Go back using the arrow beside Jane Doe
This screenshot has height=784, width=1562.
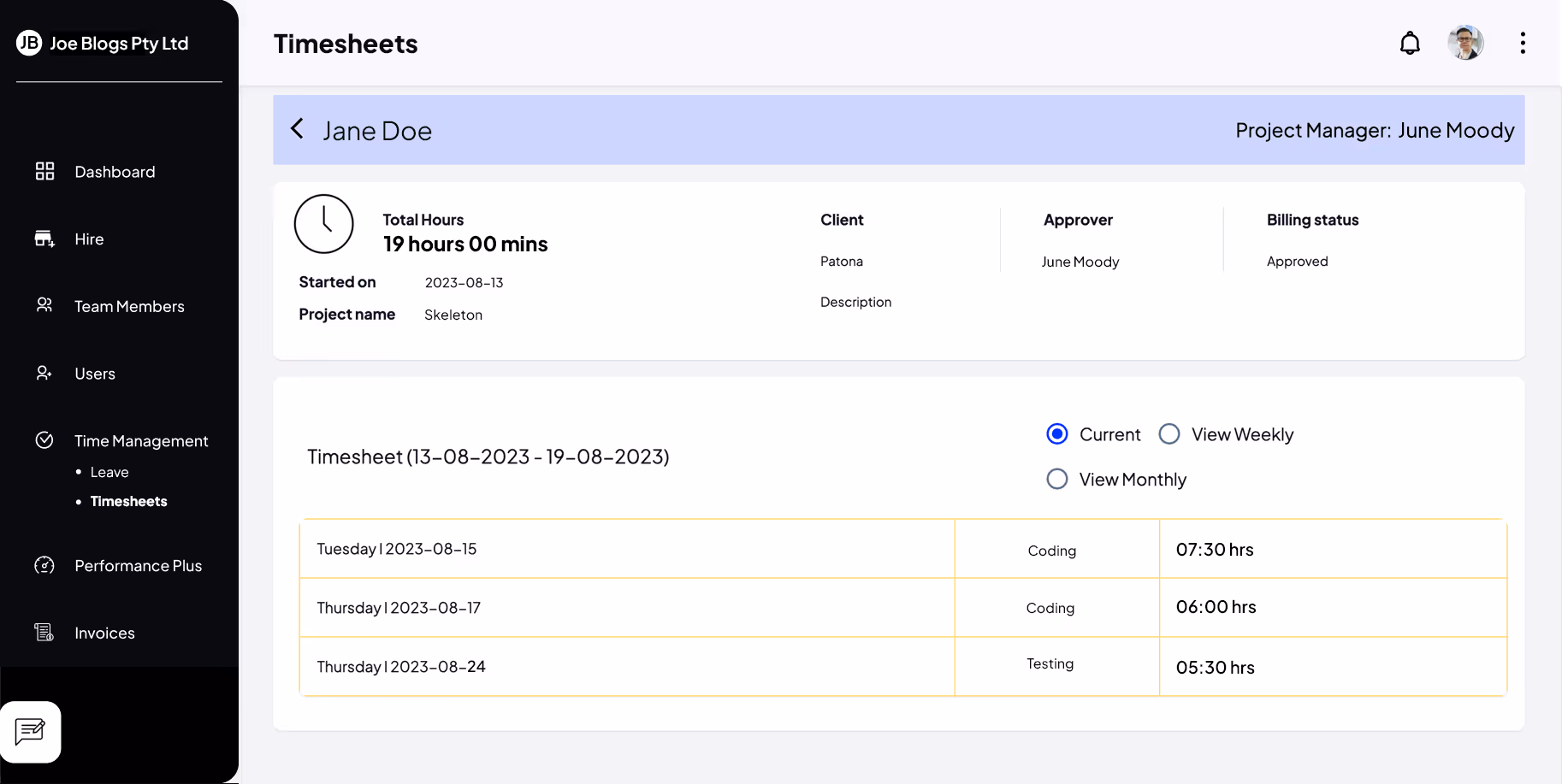[297, 129]
